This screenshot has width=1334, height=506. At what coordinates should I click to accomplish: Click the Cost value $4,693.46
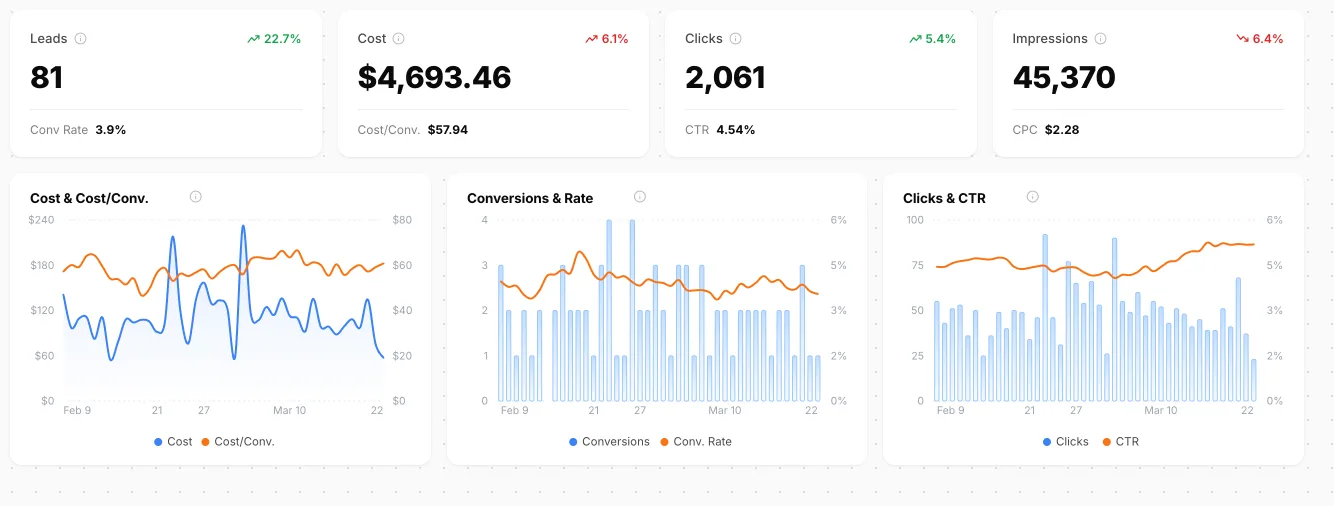[434, 77]
